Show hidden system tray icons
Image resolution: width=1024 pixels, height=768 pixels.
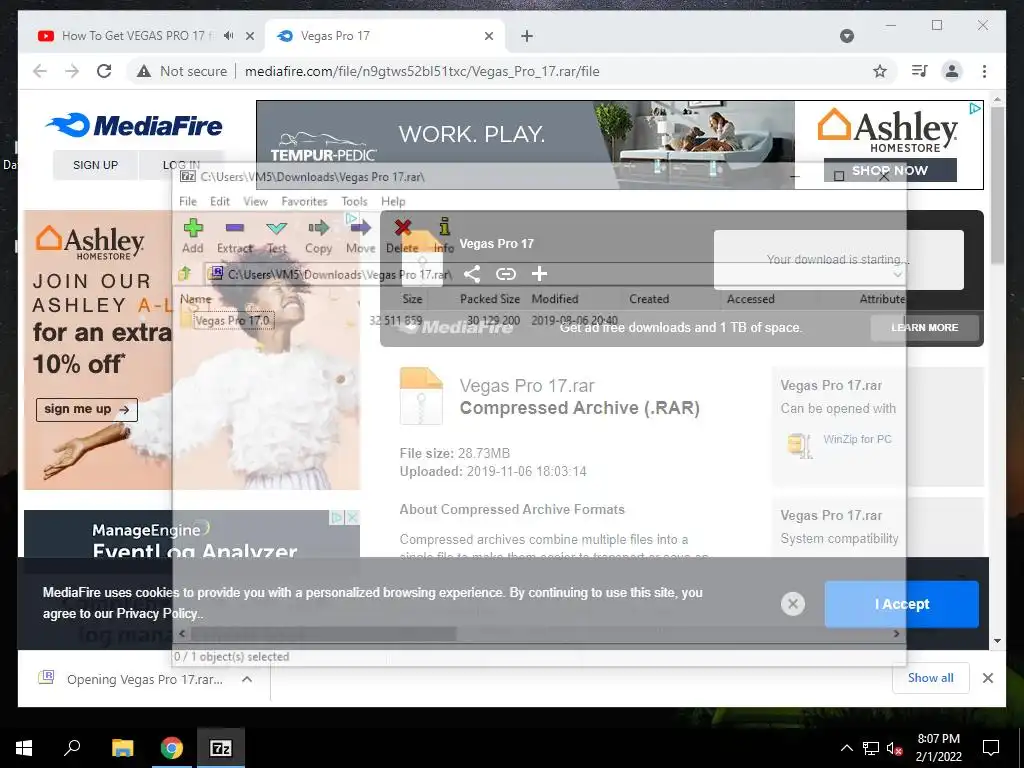click(x=846, y=748)
